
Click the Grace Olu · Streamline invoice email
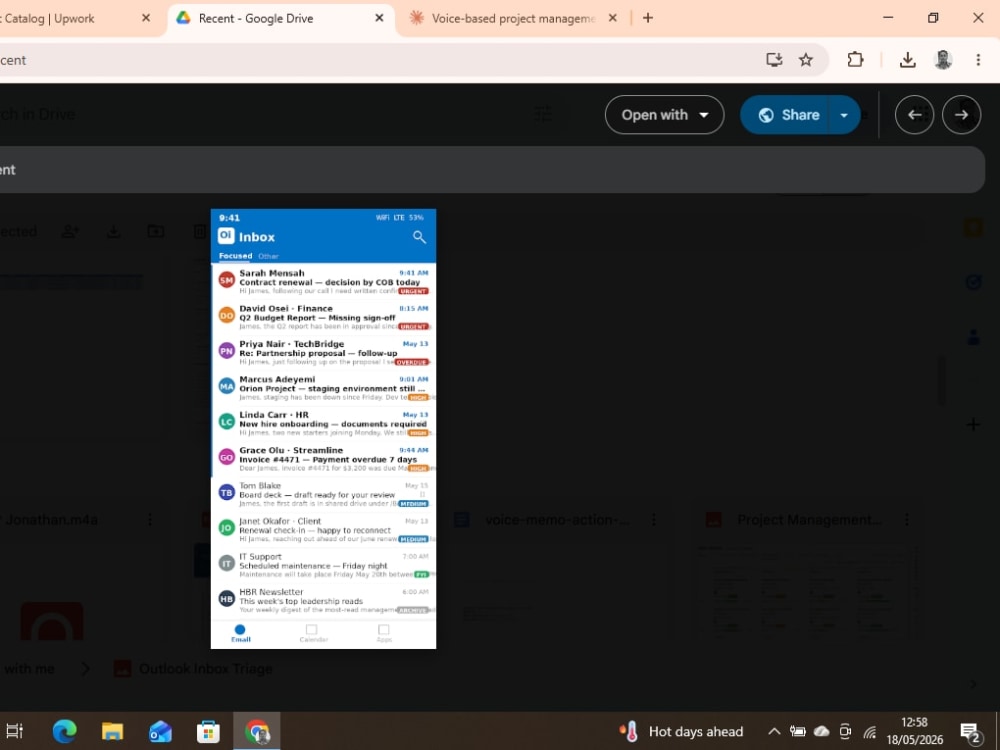pyautogui.click(x=323, y=459)
